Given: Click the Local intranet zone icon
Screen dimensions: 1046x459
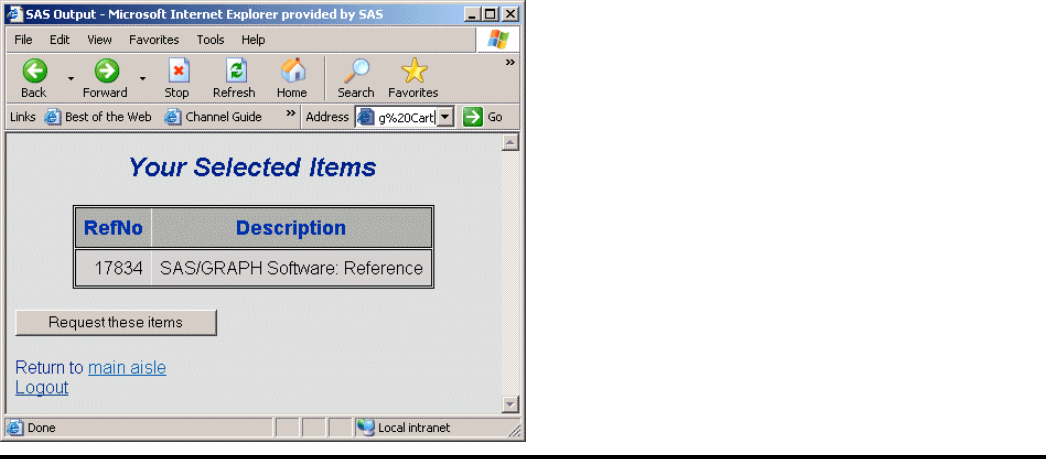Looking at the screenshot, I should [366, 428].
